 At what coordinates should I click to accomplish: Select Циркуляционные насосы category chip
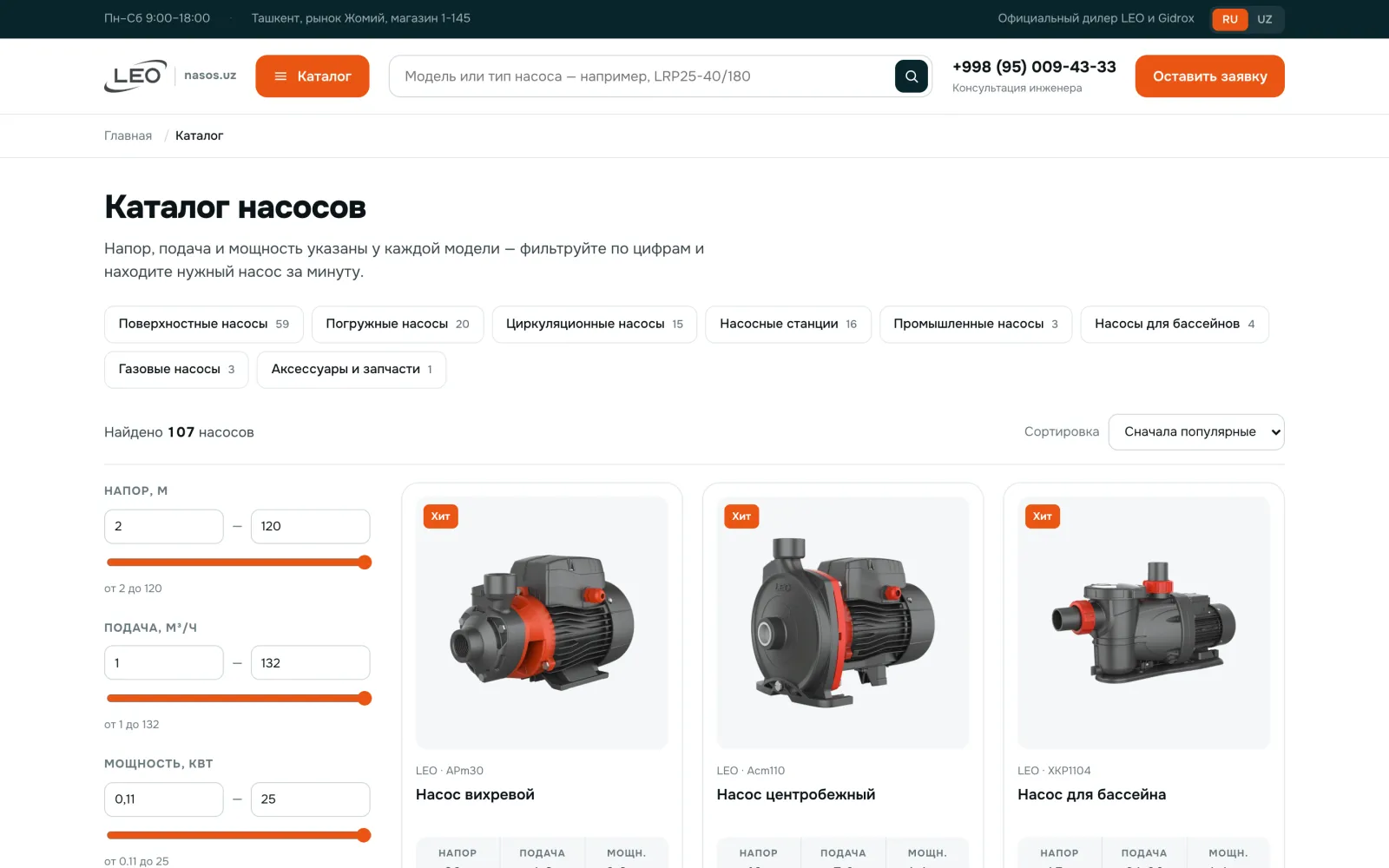595,325
